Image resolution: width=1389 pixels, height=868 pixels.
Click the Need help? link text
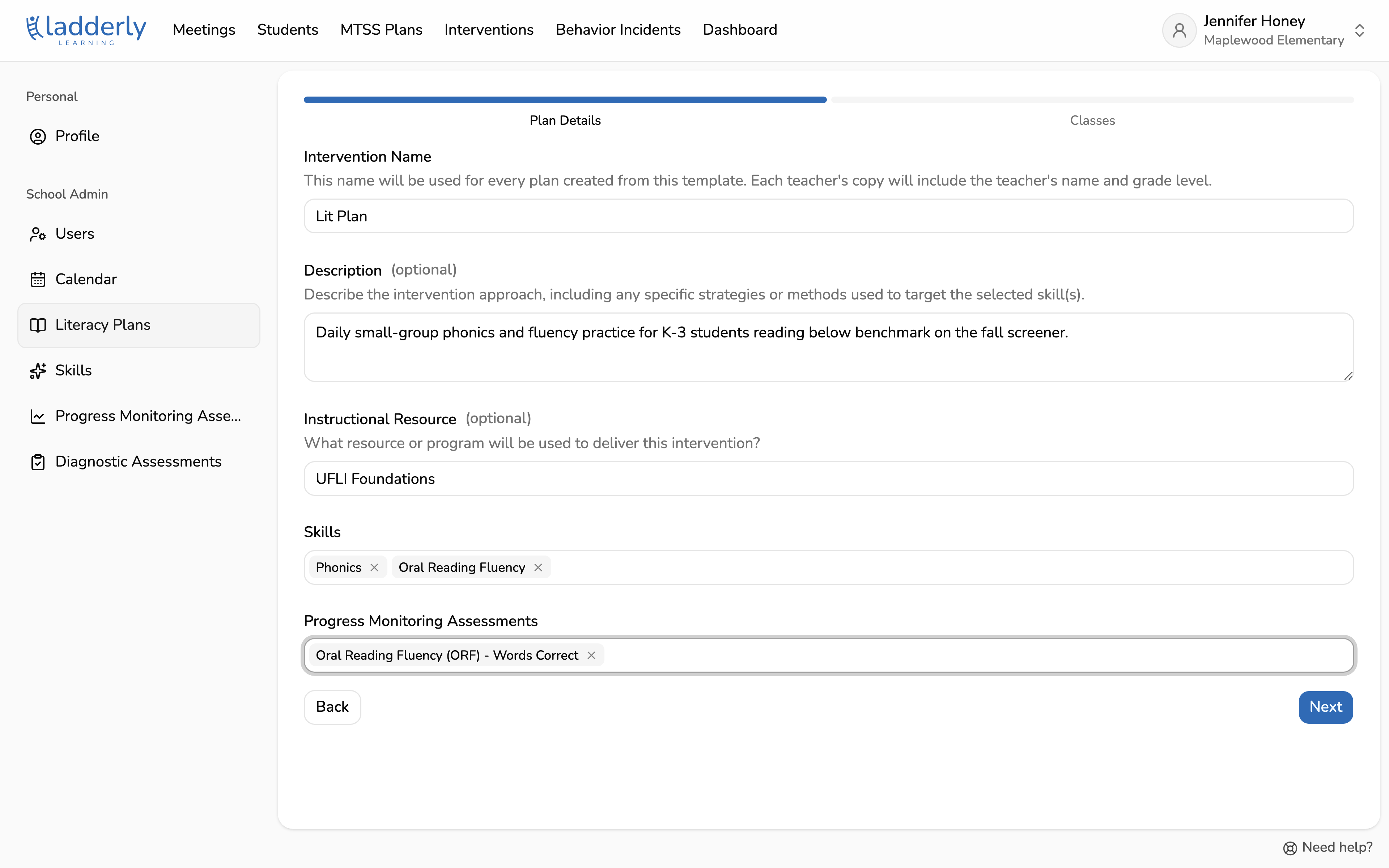click(x=1337, y=847)
